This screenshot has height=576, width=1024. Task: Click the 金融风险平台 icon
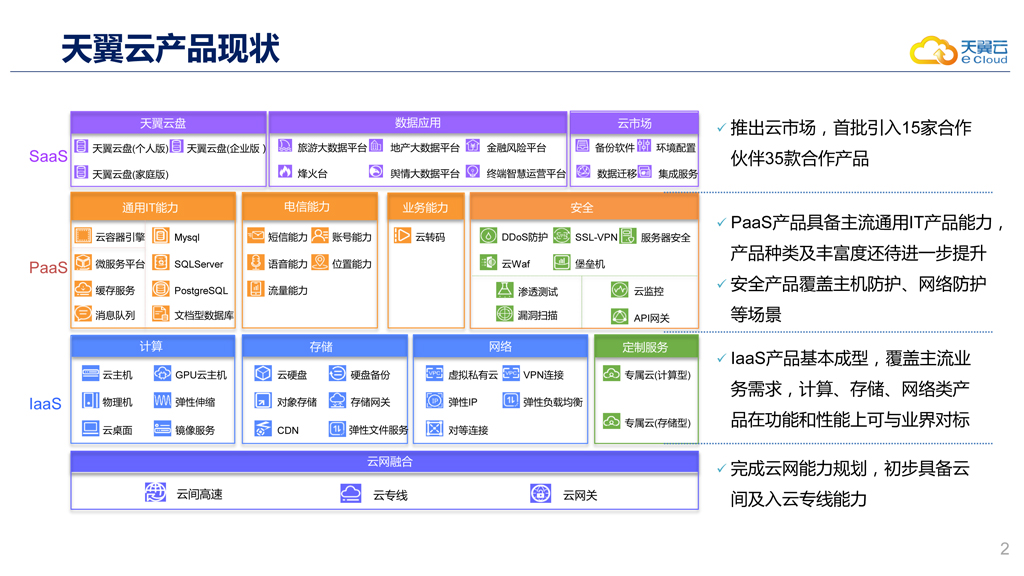click(x=473, y=146)
